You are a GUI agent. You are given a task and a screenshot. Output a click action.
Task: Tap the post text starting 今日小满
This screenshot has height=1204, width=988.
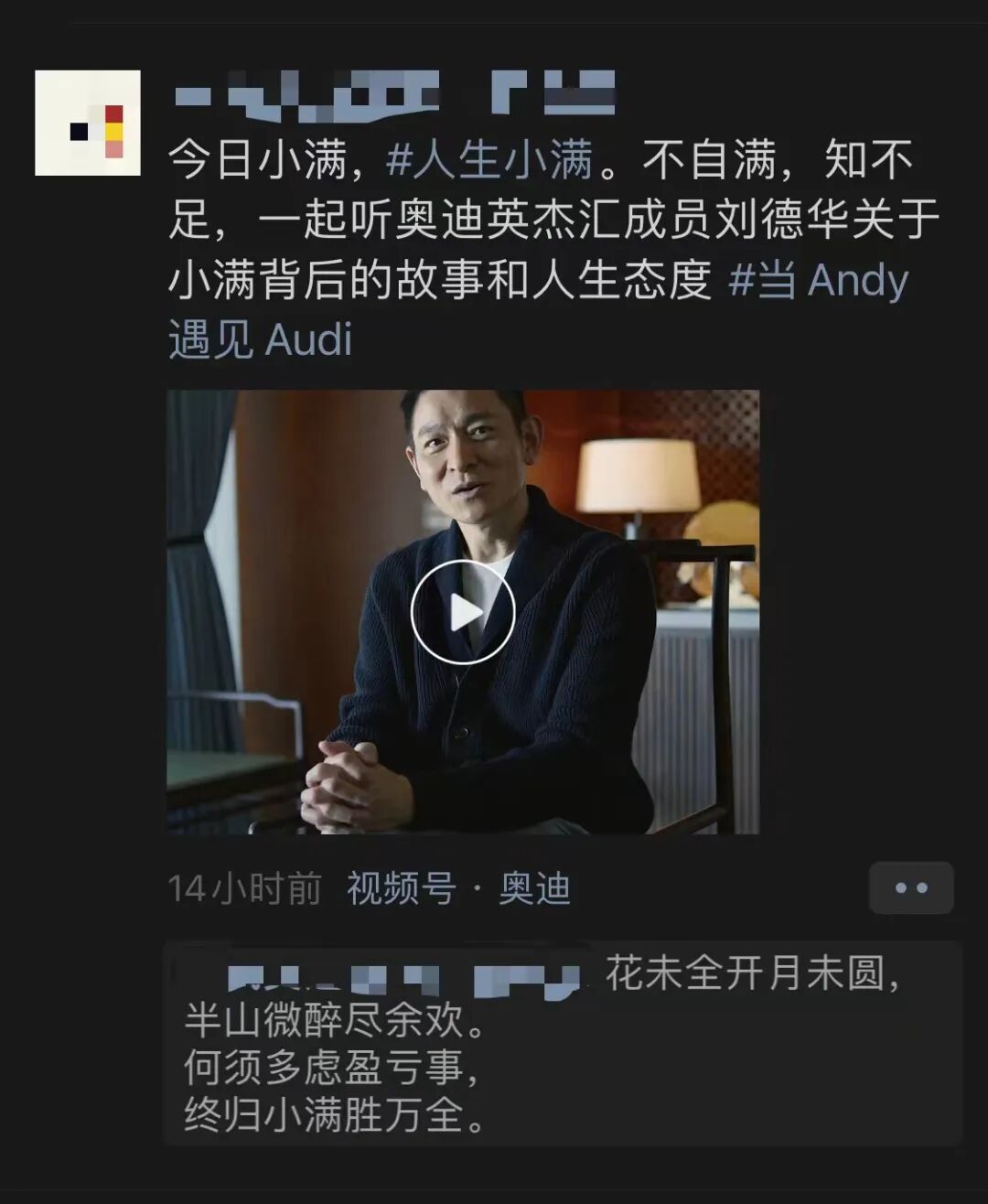pos(553,250)
